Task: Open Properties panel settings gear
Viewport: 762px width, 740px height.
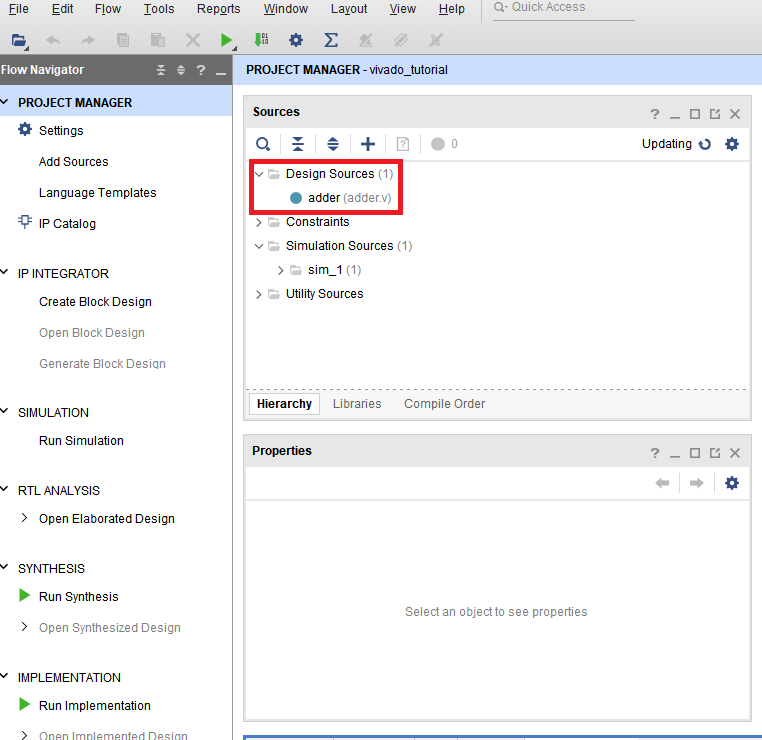Action: tap(732, 483)
